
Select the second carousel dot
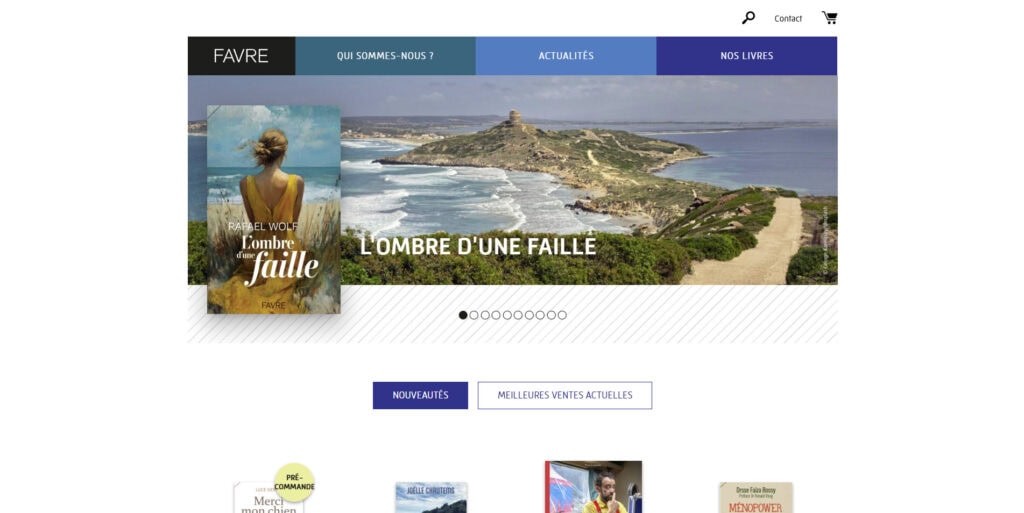coord(474,315)
